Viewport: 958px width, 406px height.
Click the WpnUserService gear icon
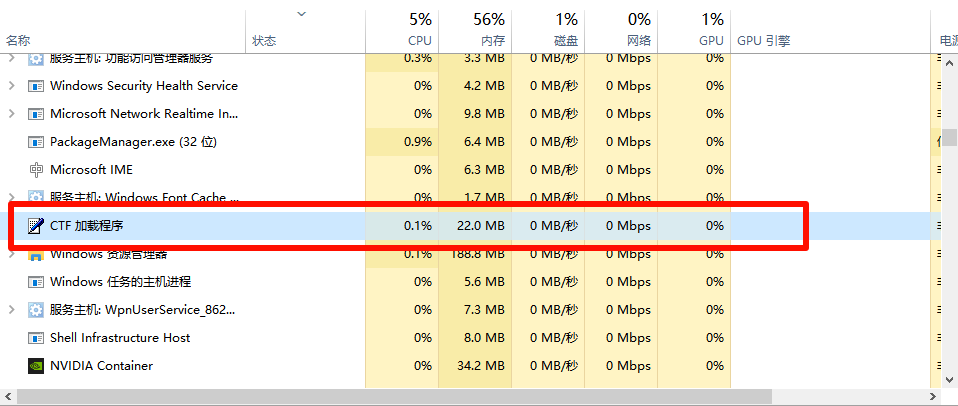pos(36,310)
